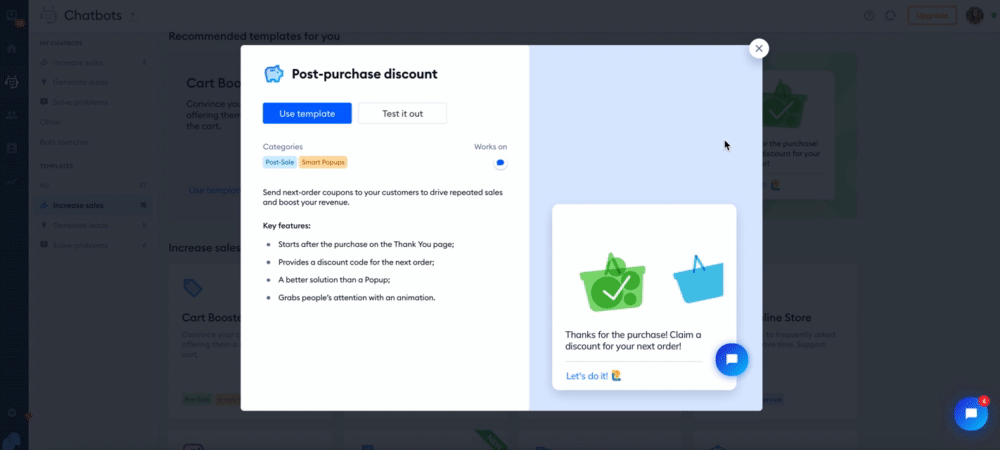The width and height of the screenshot is (1000, 450).
Task: Open the user avatar menu
Action: pos(974,15)
